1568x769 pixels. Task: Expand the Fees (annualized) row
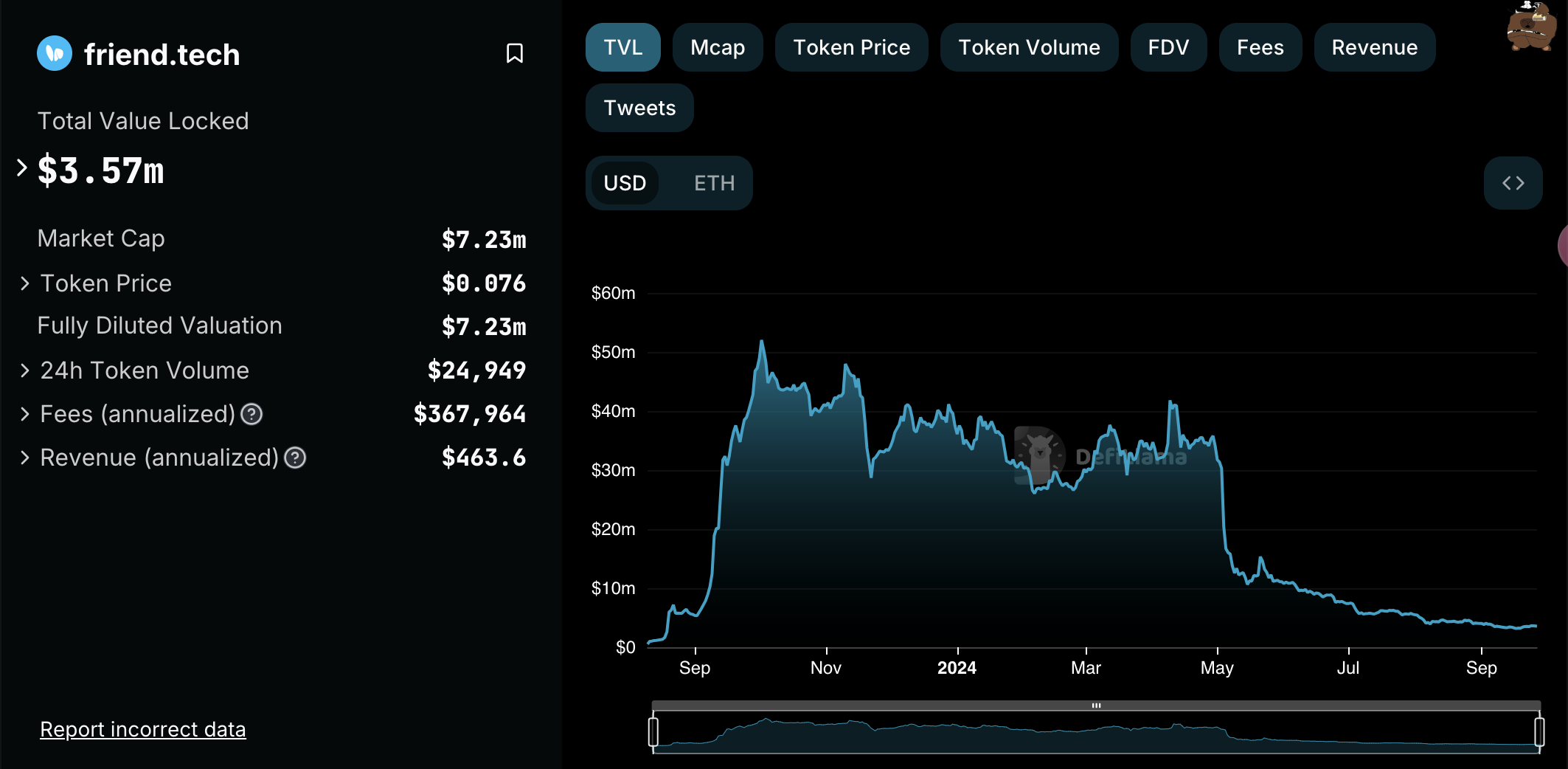point(25,414)
